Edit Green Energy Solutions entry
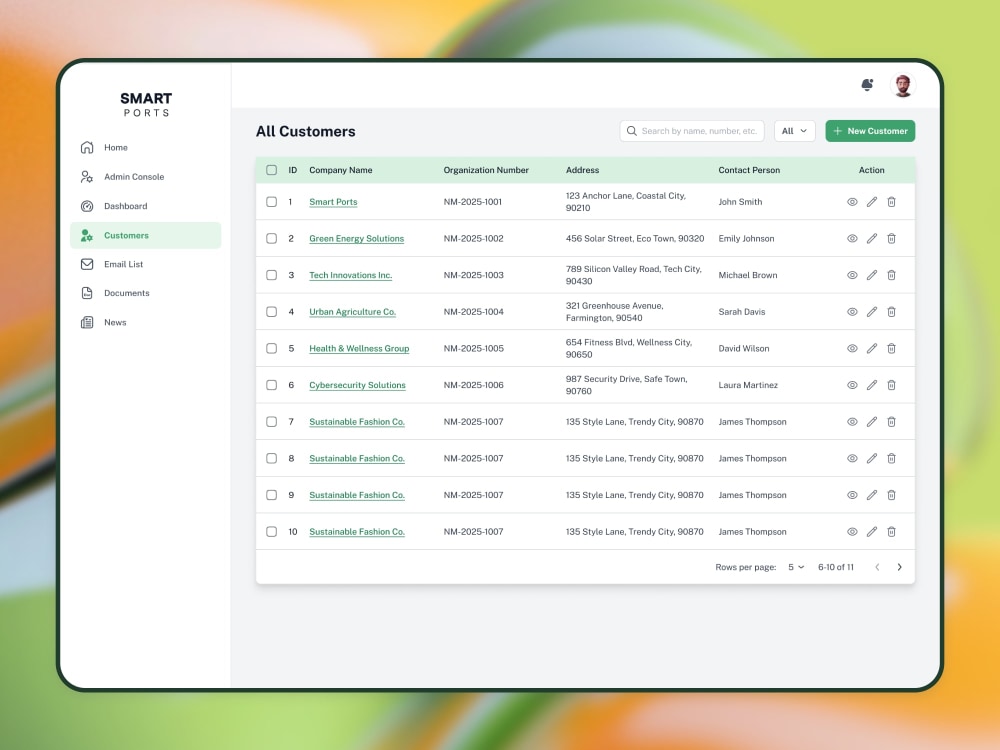The width and height of the screenshot is (1000, 750). 872,239
